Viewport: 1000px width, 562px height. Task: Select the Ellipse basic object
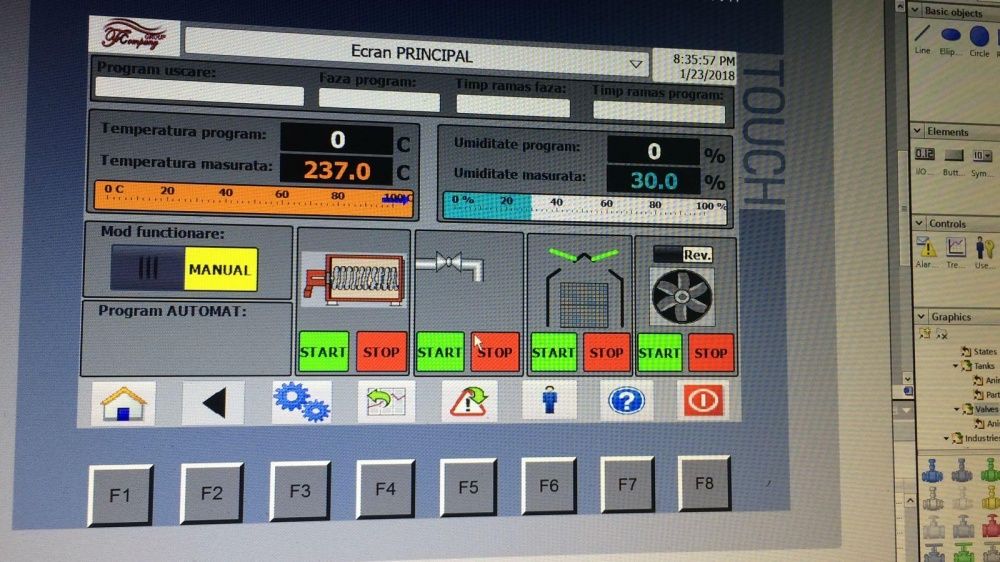(950, 40)
